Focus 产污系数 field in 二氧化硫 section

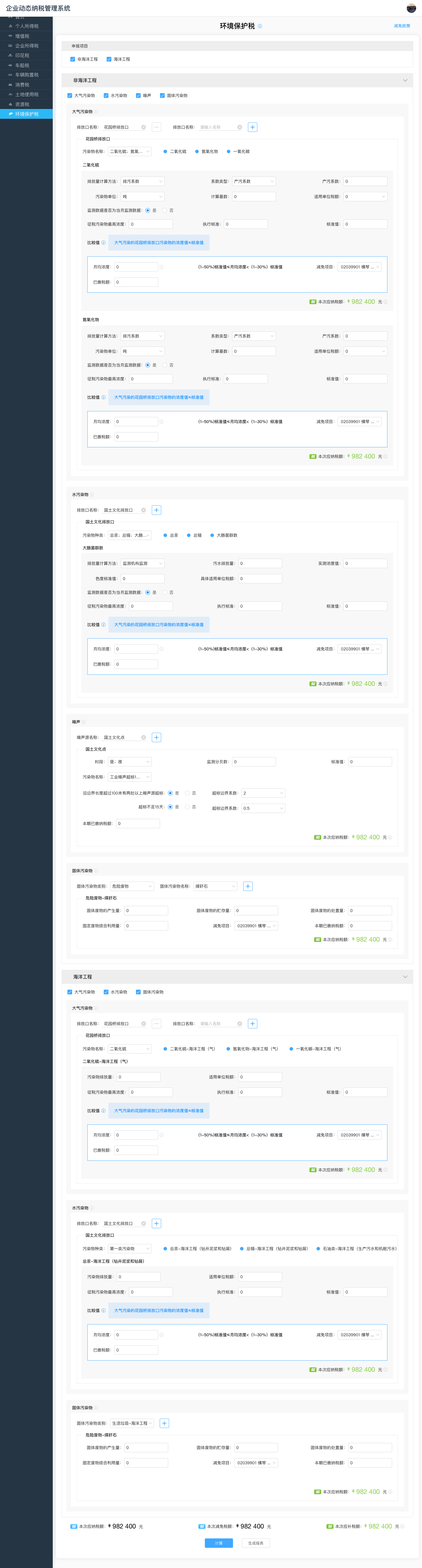point(365,181)
